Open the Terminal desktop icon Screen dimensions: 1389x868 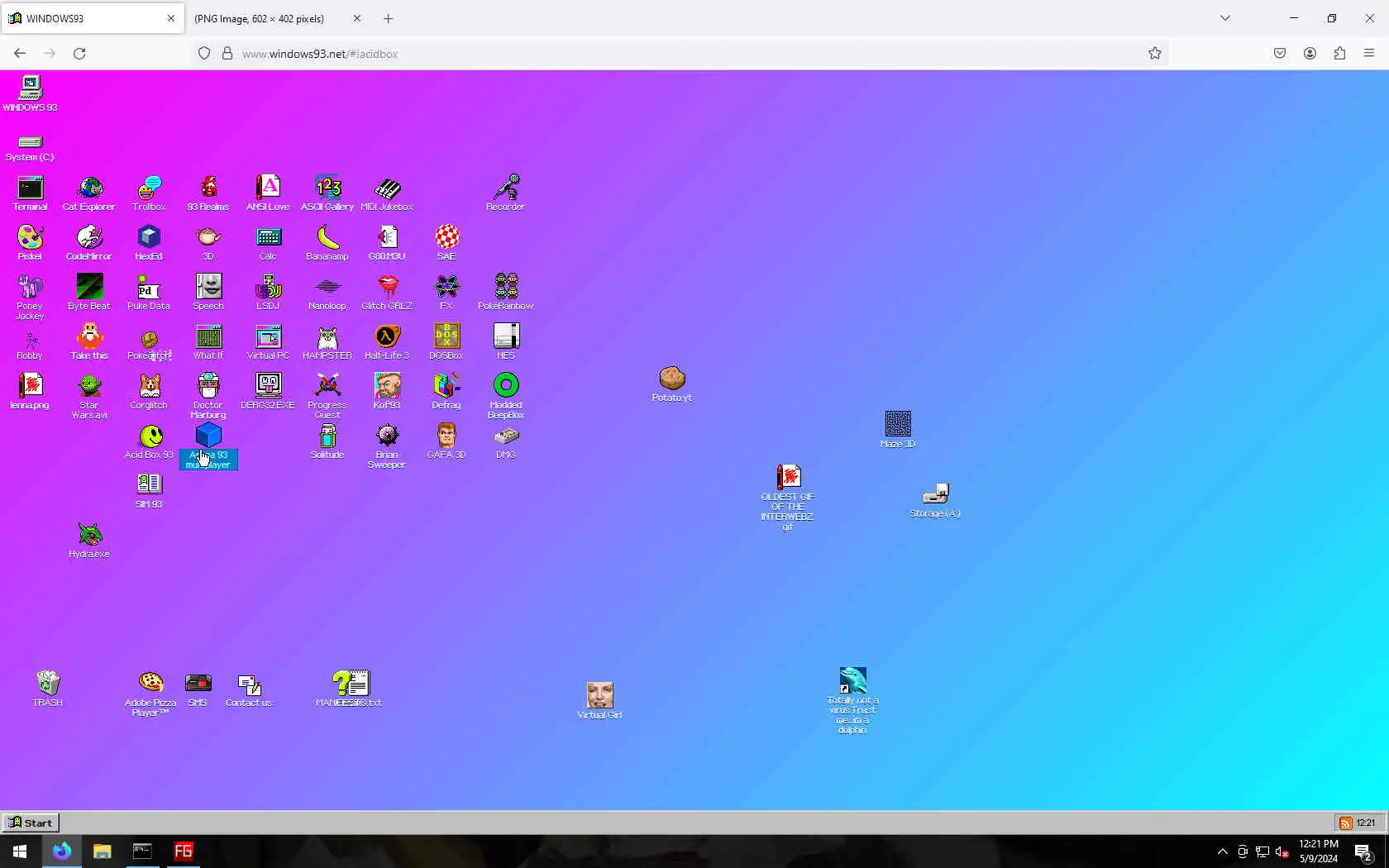(x=30, y=193)
